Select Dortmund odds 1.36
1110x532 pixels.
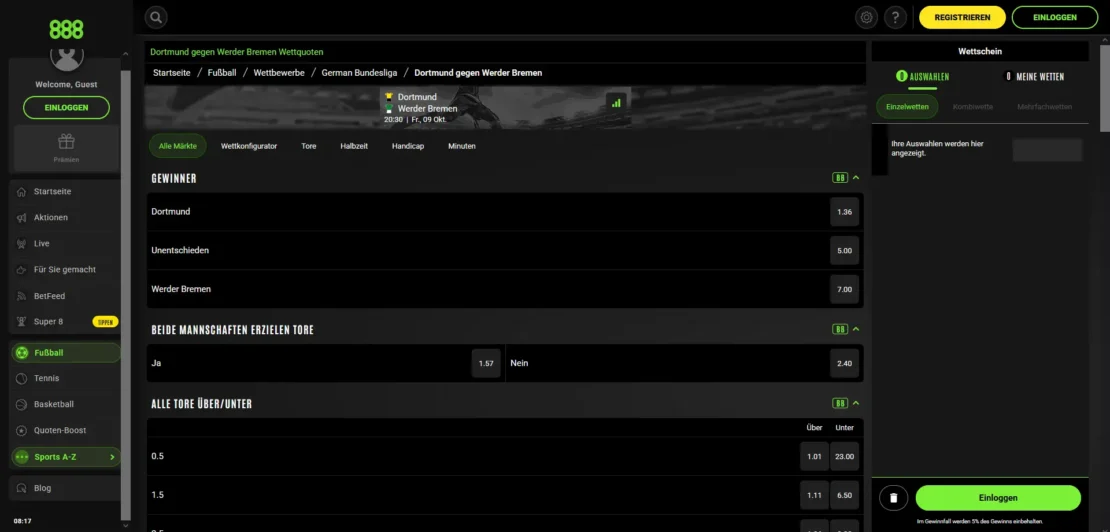click(845, 212)
